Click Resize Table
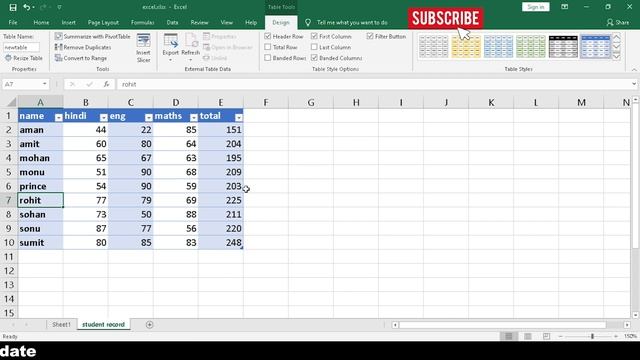Screen dimensions: 640x360 [x=24, y=58]
